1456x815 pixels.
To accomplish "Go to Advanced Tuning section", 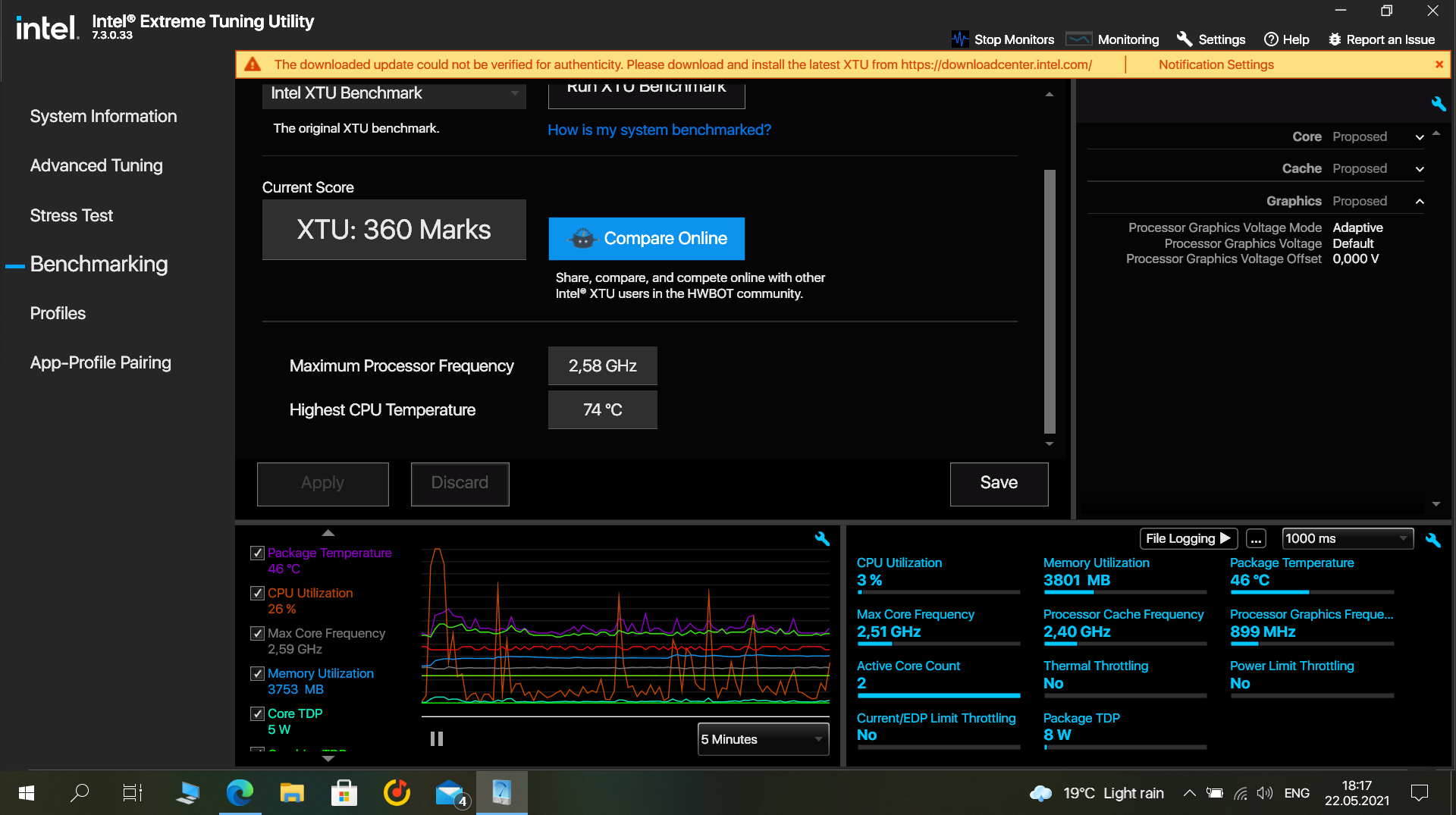I will 96,165.
